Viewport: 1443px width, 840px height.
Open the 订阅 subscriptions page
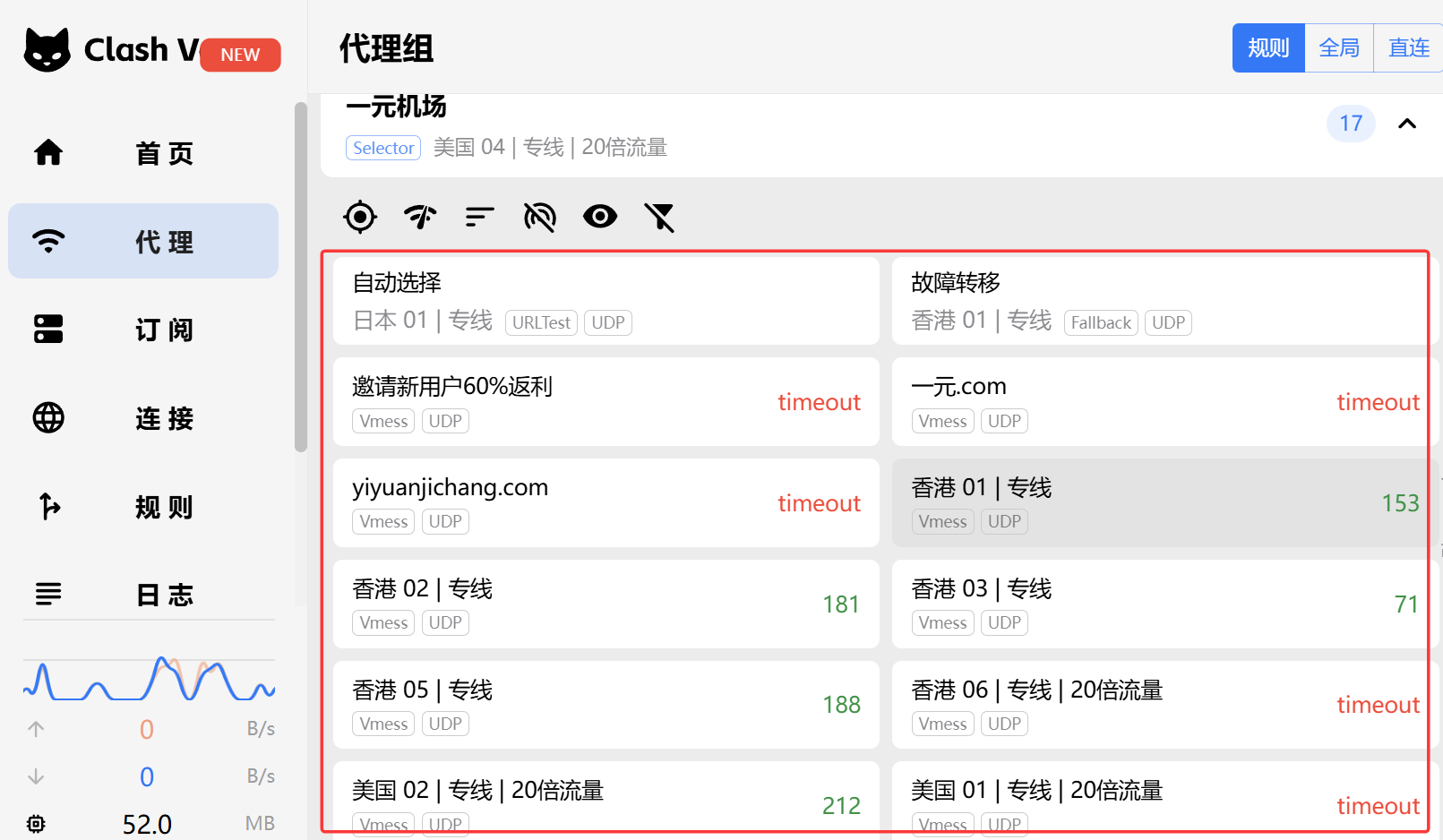point(143,330)
